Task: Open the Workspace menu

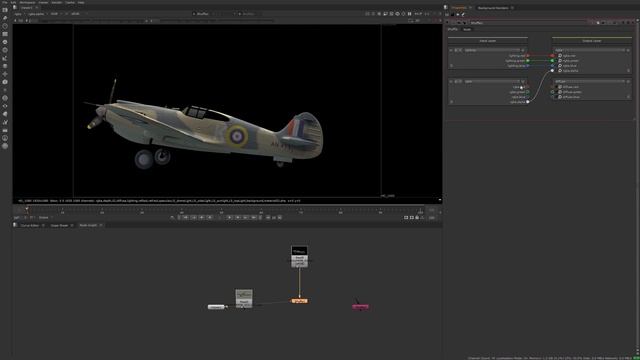Action: point(27,2)
